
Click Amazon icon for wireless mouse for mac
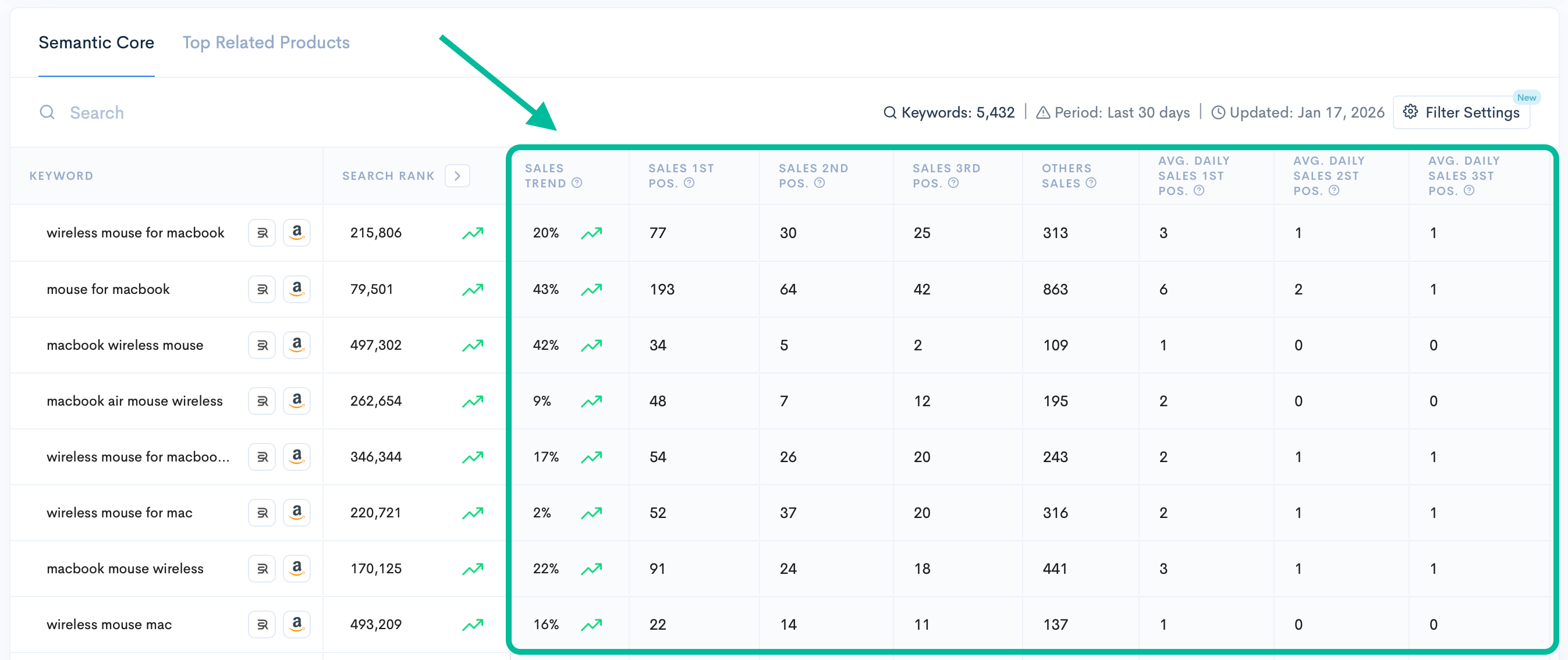click(x=296, y=513)
